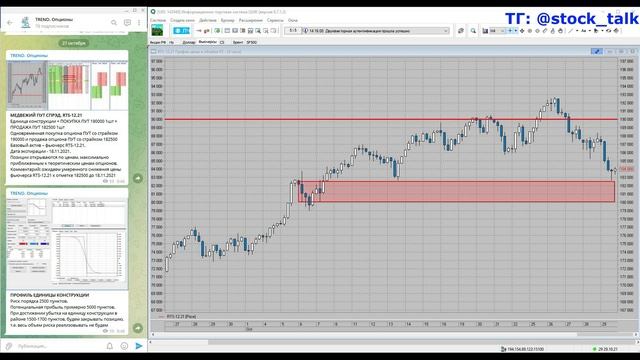Expand the line tool dropdown arrow

coord(577,31)
